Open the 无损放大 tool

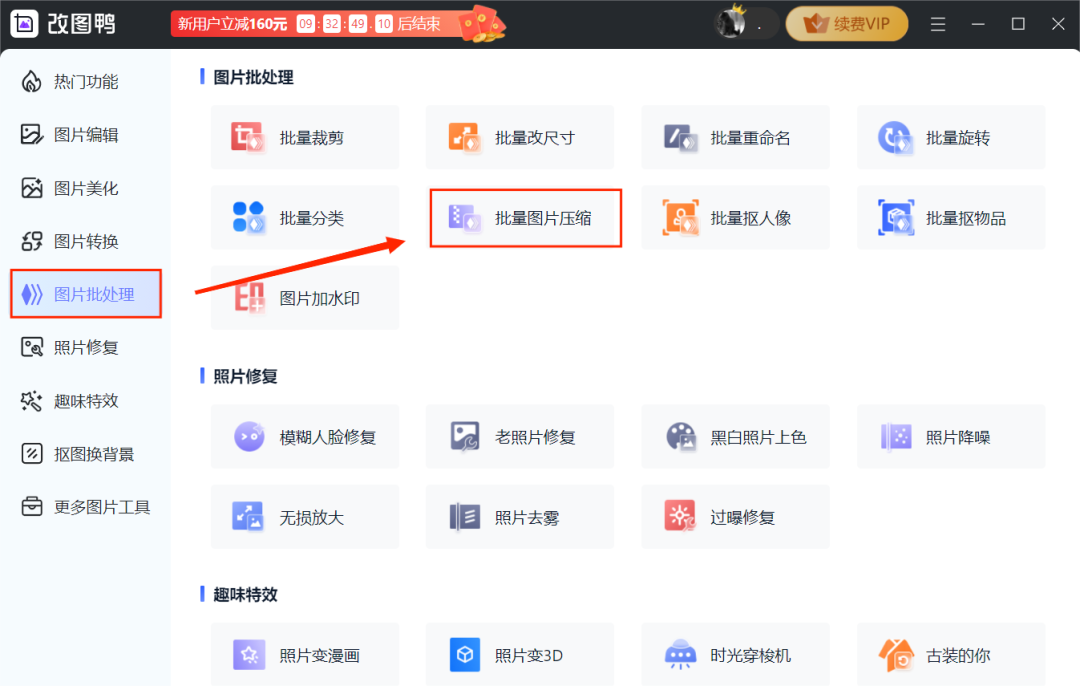304,516
